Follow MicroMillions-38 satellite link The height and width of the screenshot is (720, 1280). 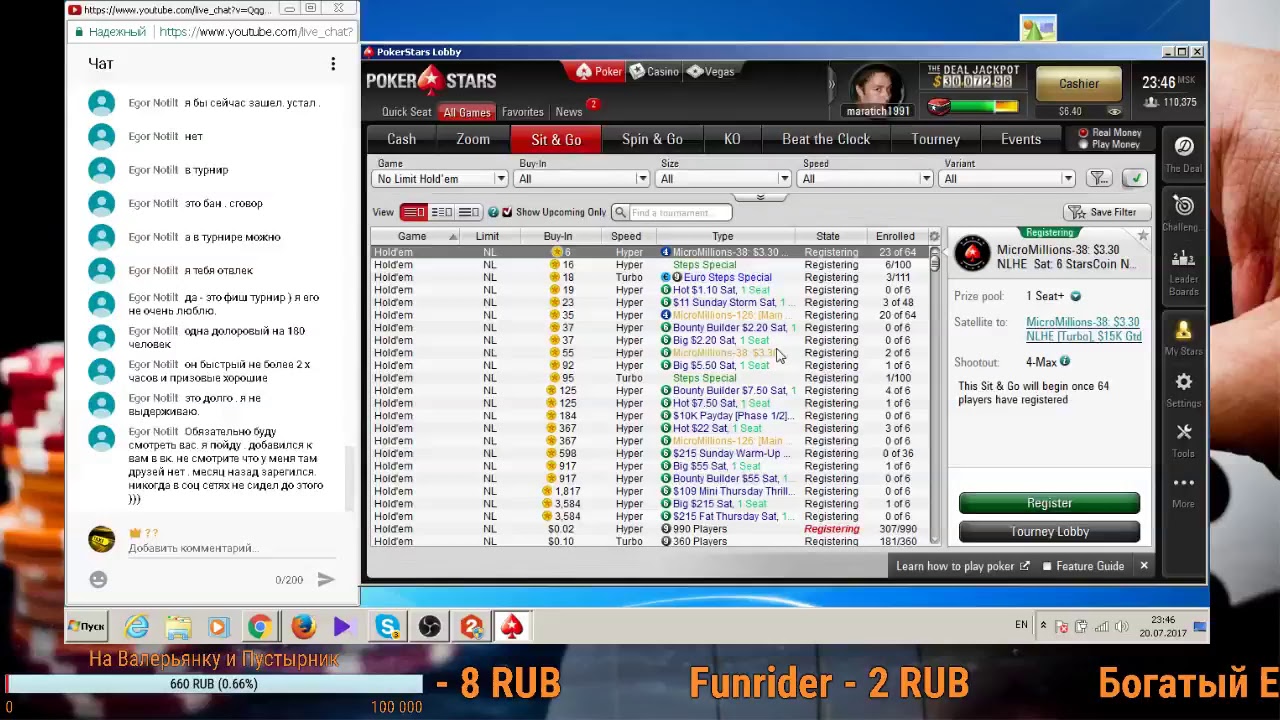pos(1083,329)
